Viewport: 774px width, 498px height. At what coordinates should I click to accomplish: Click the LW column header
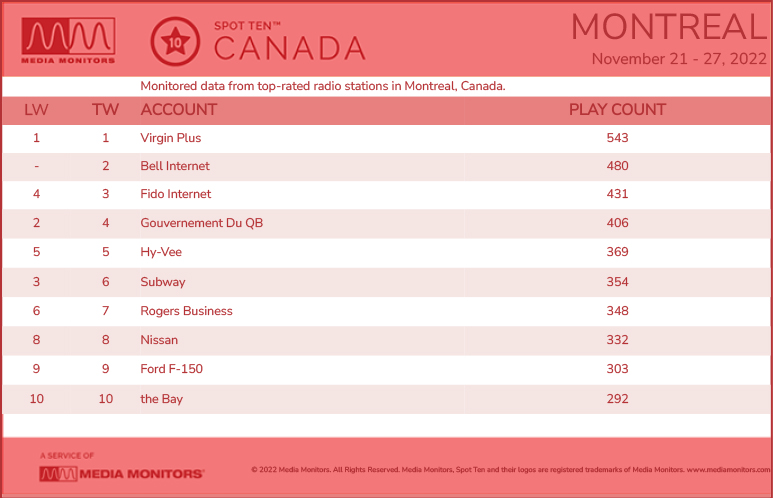(x=37, y=110)
